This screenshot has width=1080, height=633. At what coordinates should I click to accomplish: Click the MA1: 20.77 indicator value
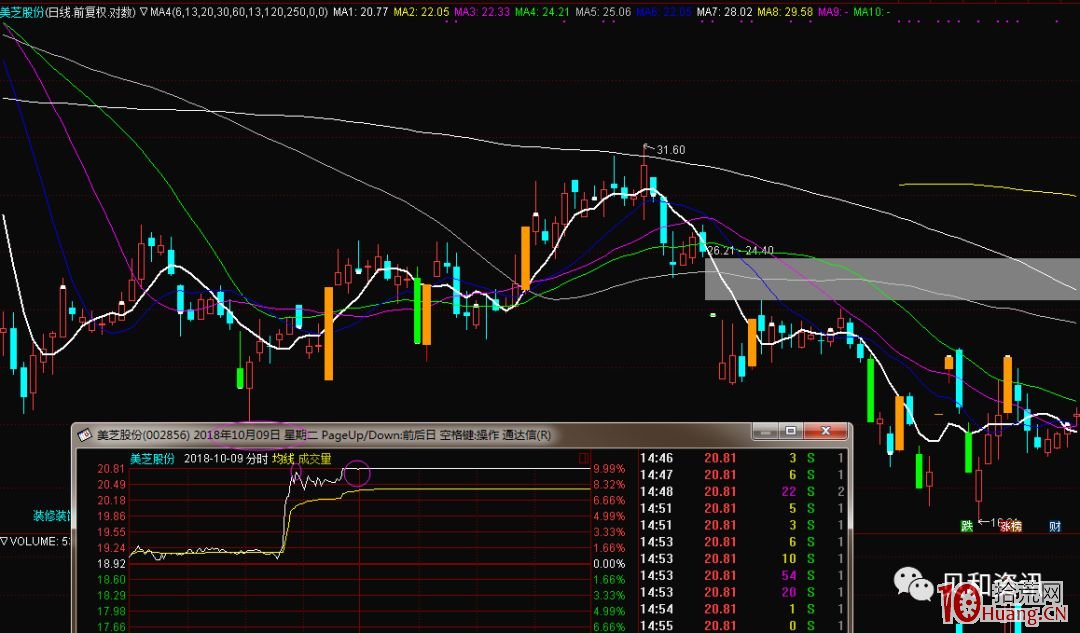362,12
